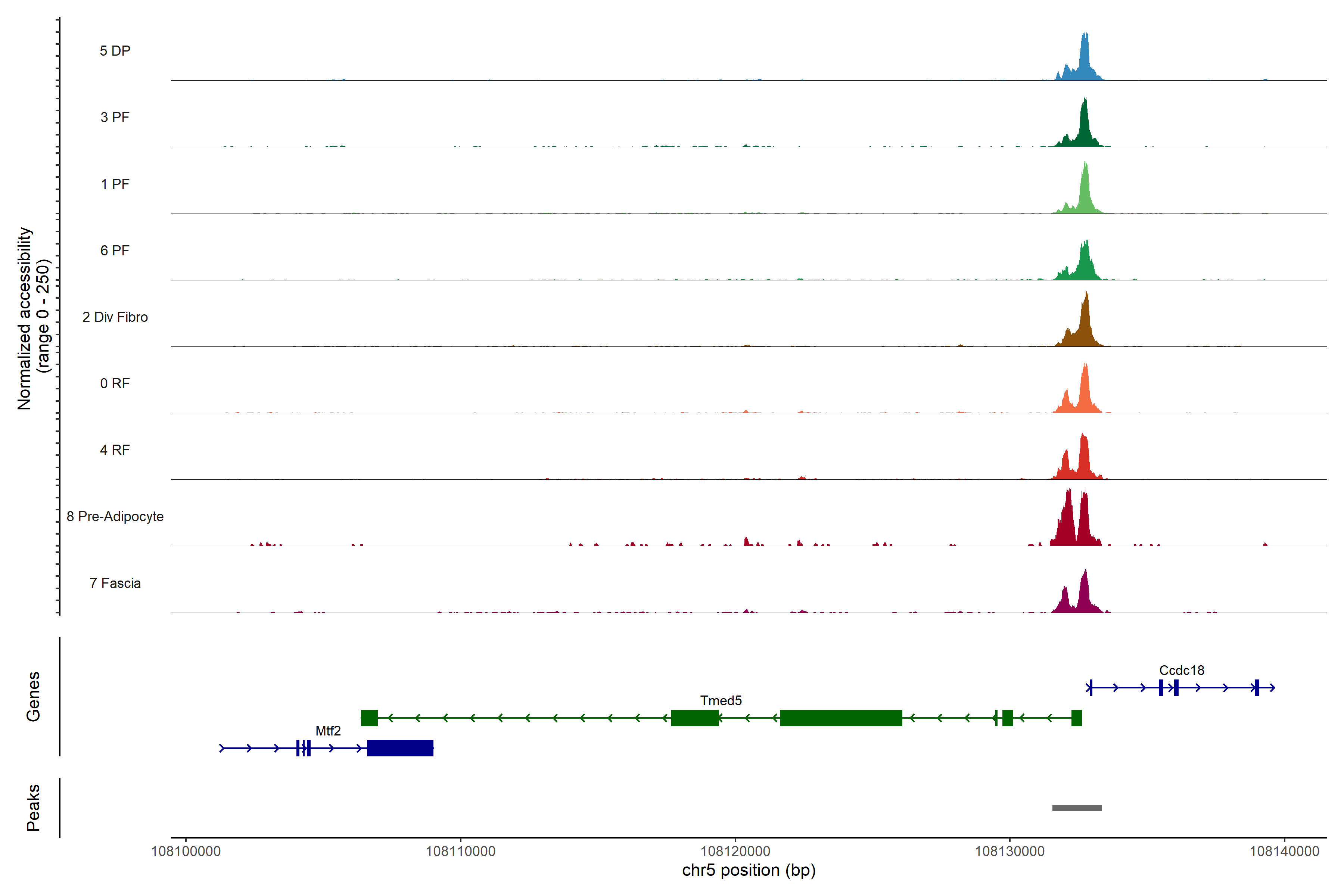Viewport: 1344px width, 896px height.
Task: Select the 3 PF track label
Action: pos(115,117)
